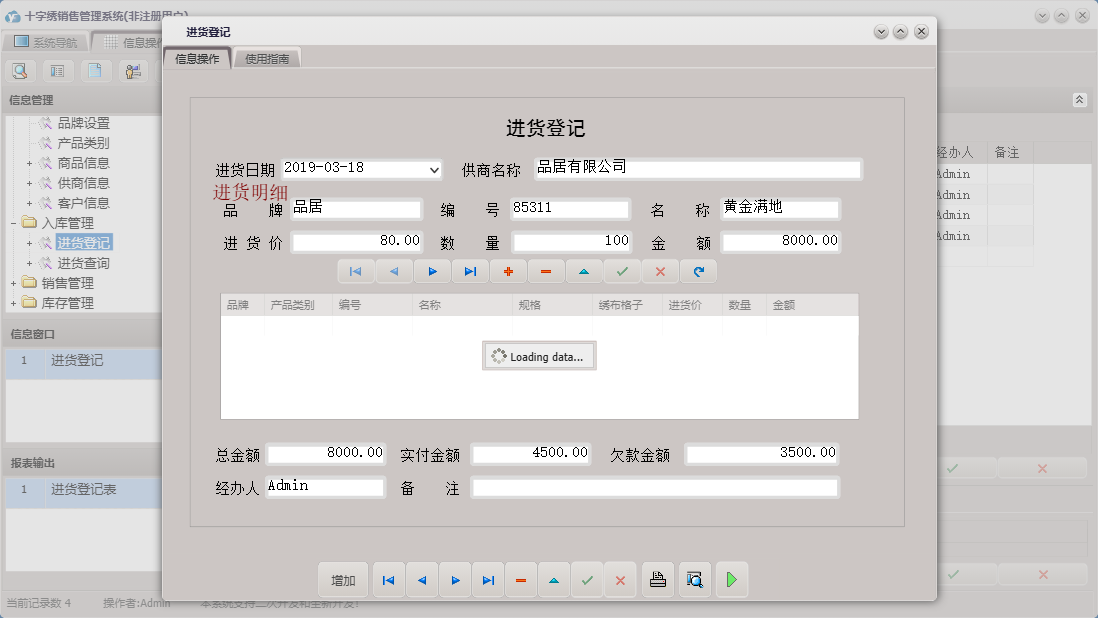The width and height of the screenshot is (1098, 618).
Task: Switch to the 使用指南 tab
Action: click(266, 57)
